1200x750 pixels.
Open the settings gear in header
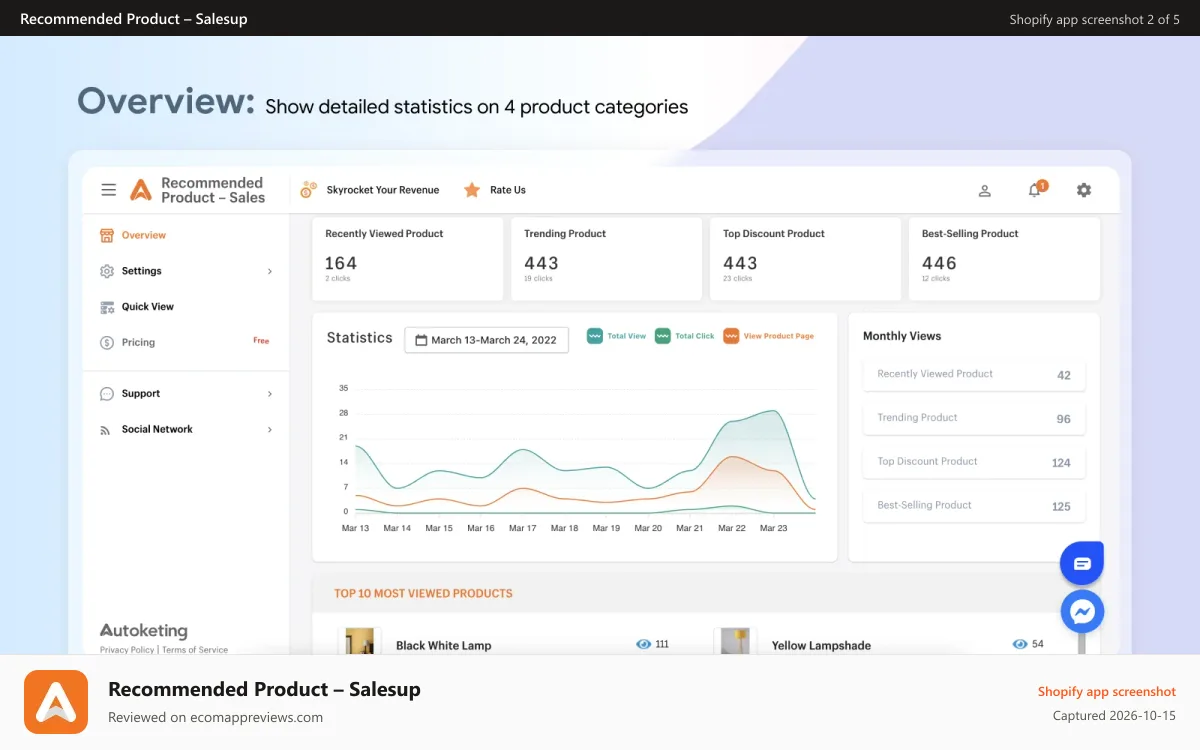click(x=1084, y=190)
